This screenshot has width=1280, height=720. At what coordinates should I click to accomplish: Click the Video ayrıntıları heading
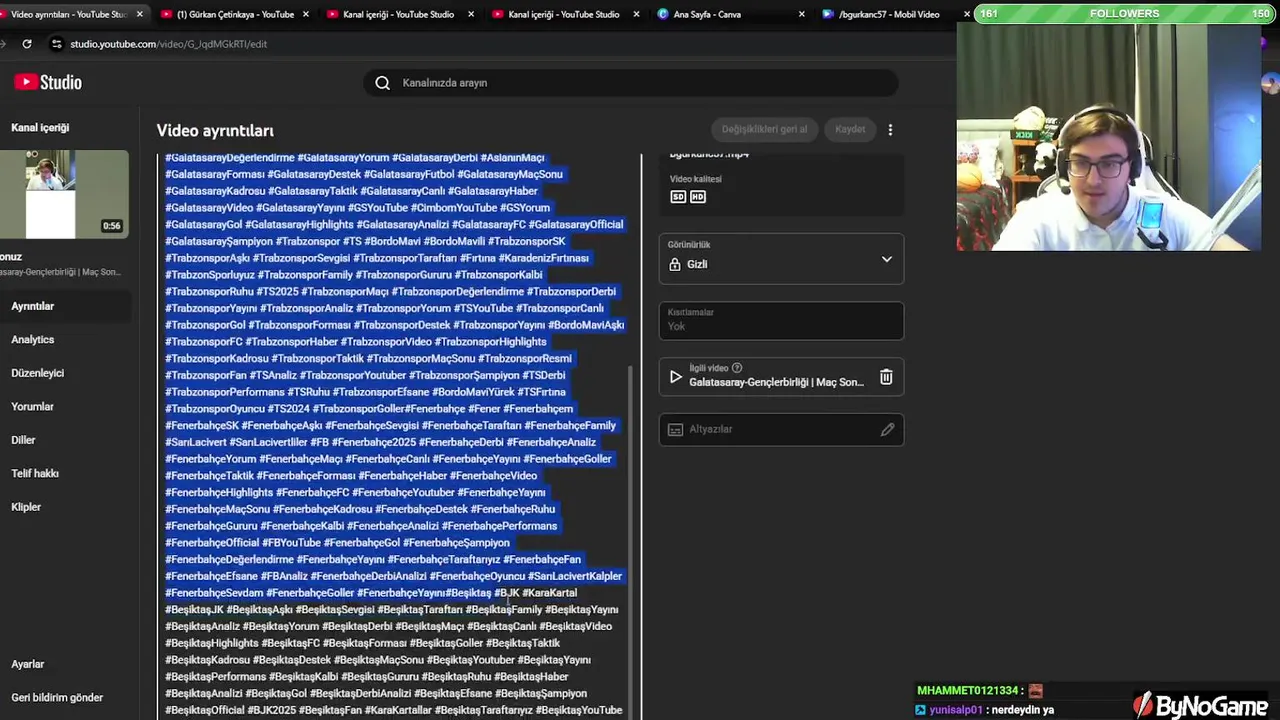tap(215, 131)
